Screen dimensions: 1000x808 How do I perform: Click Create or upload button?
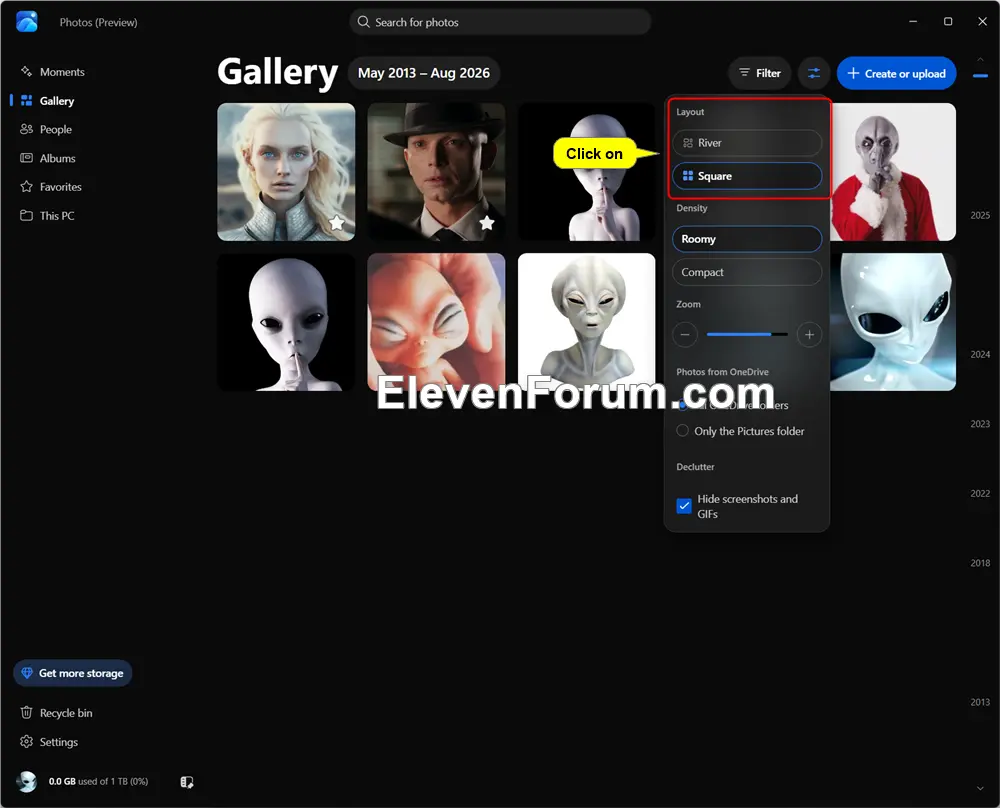pyautogui.click(x=897, y=73)
